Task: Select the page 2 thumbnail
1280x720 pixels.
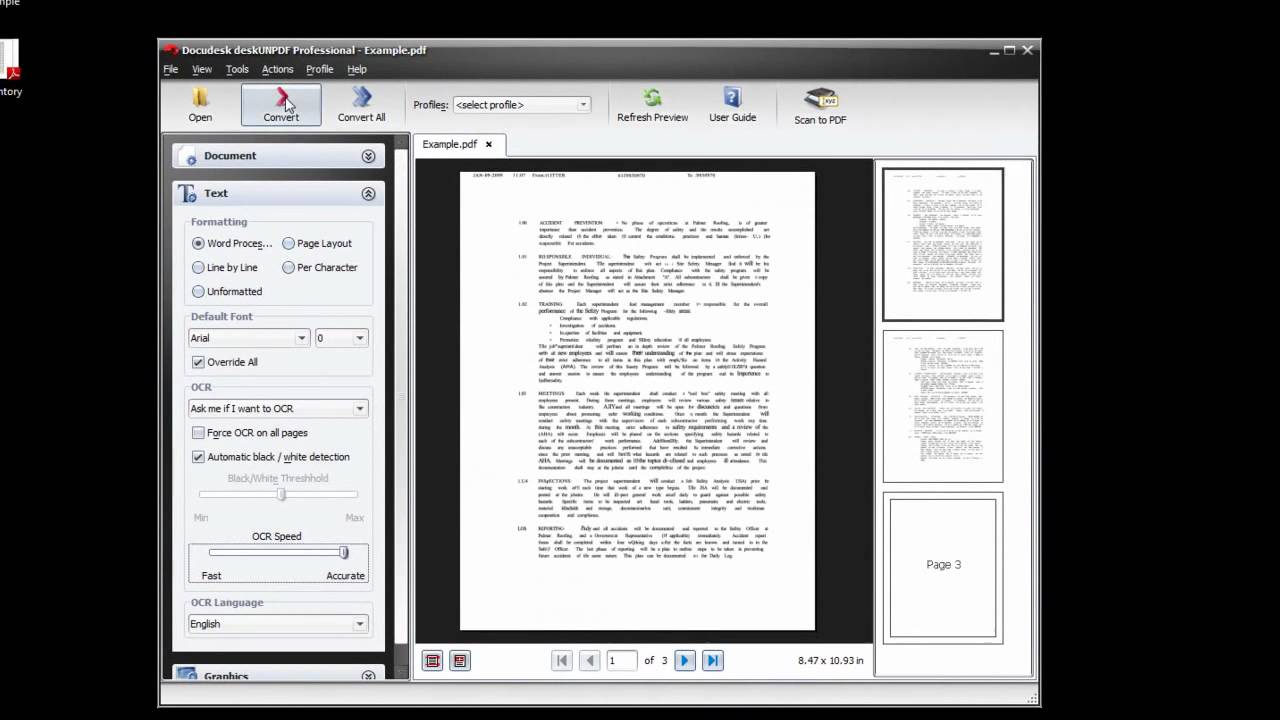Action: pos(942,406)
